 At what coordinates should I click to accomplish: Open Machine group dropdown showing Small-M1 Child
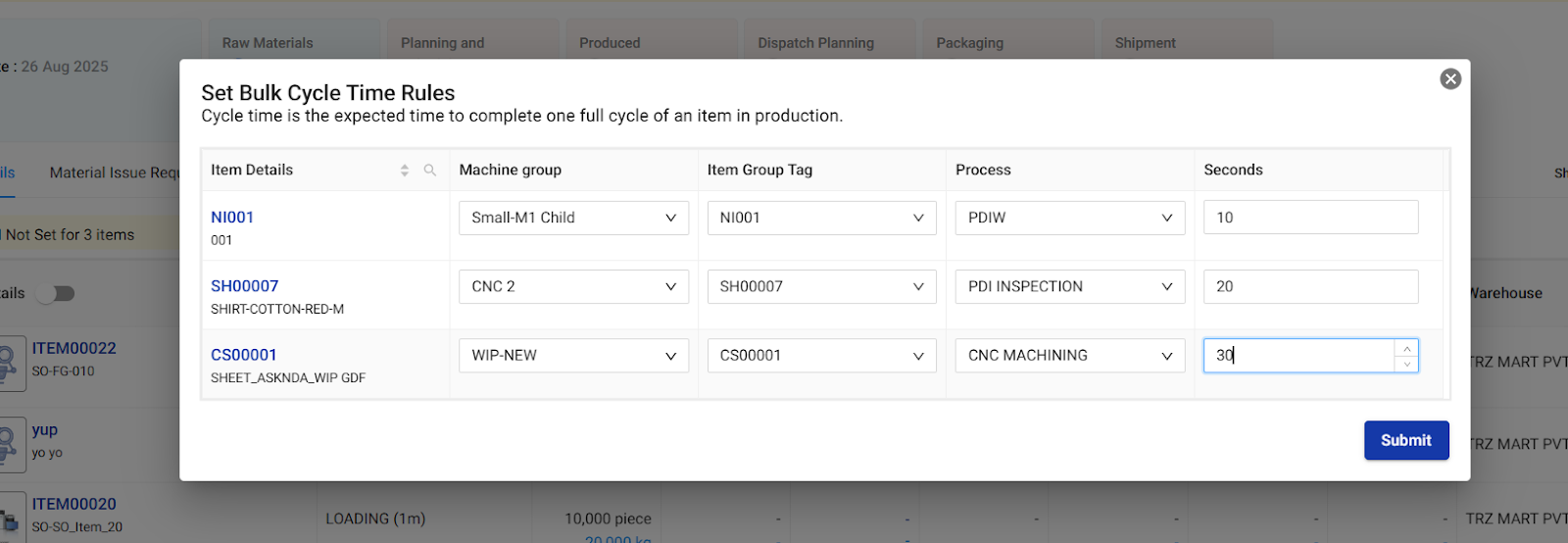point(573,218)
